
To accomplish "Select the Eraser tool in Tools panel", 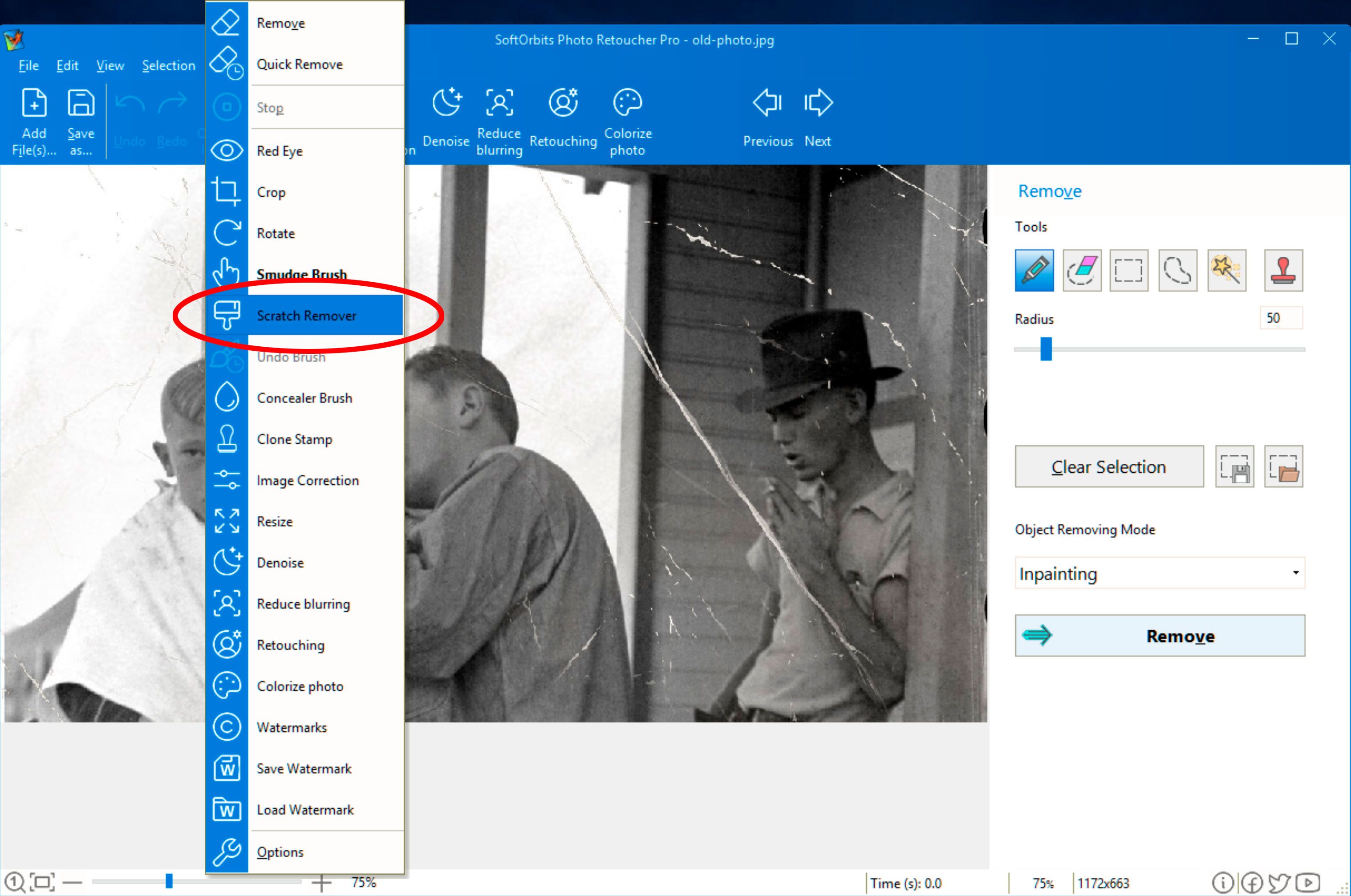I will pos(1083,270).
